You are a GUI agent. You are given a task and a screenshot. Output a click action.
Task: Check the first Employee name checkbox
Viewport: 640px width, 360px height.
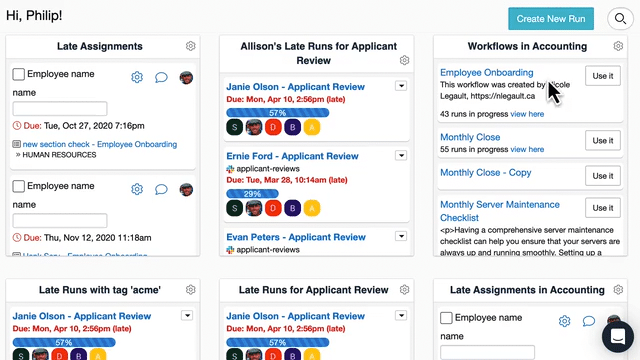[x=18, y=74]
